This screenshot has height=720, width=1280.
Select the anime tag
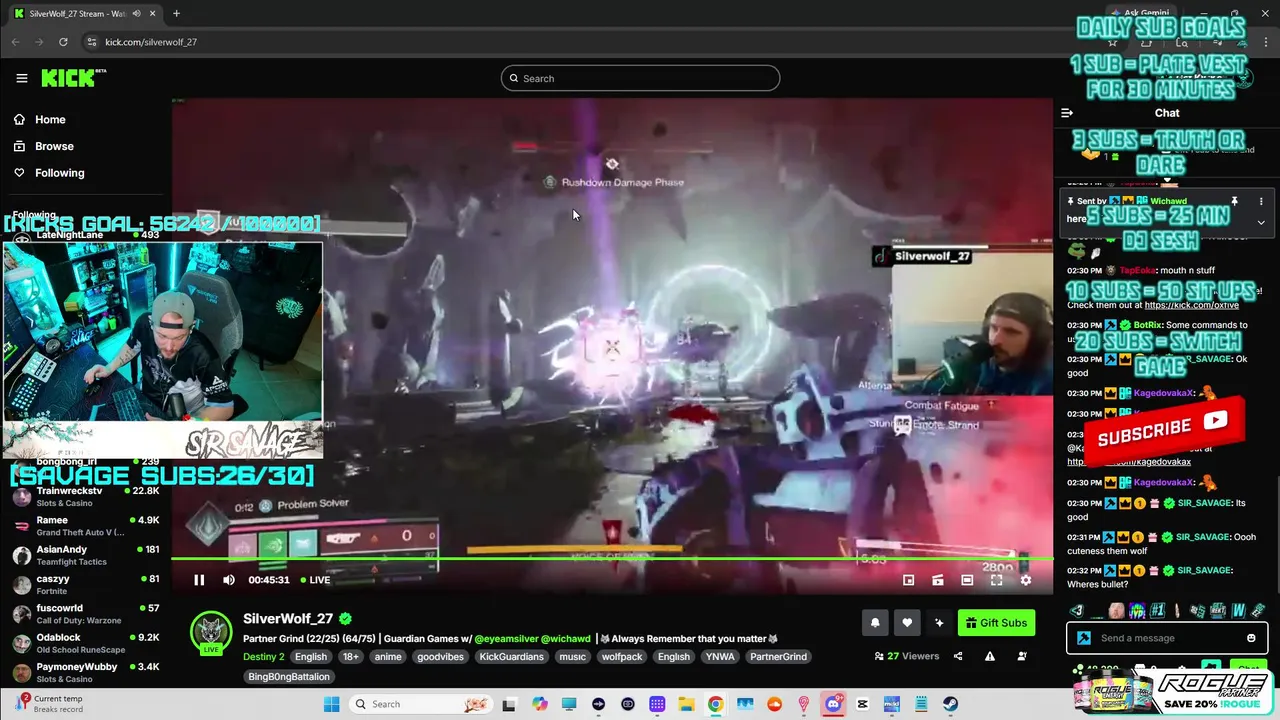pos(388,657)
